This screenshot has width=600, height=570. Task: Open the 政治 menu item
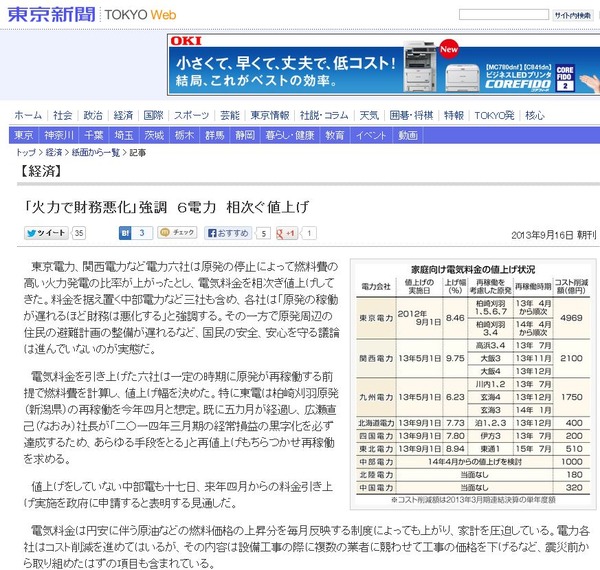pos(93,115)
